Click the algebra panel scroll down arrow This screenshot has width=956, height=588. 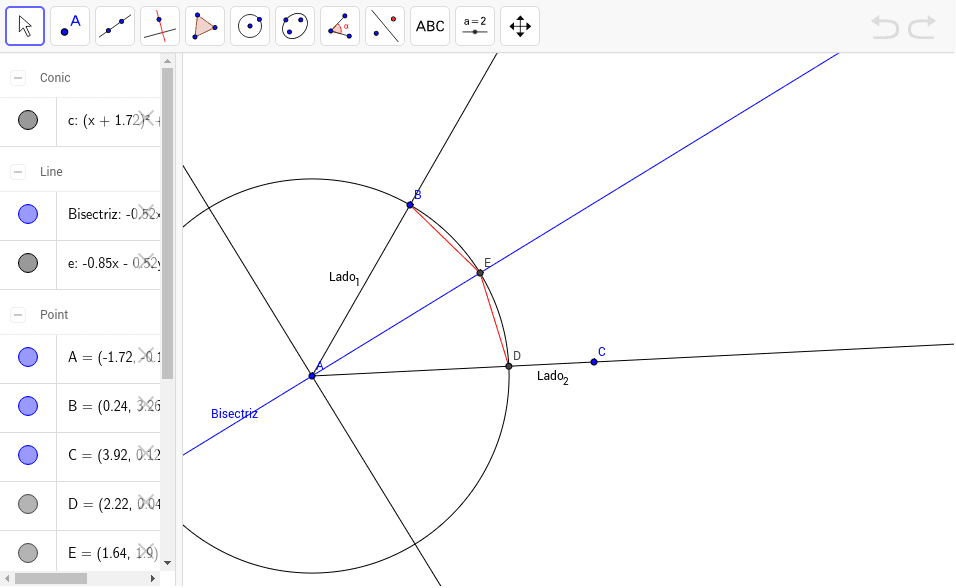(168, 563)
